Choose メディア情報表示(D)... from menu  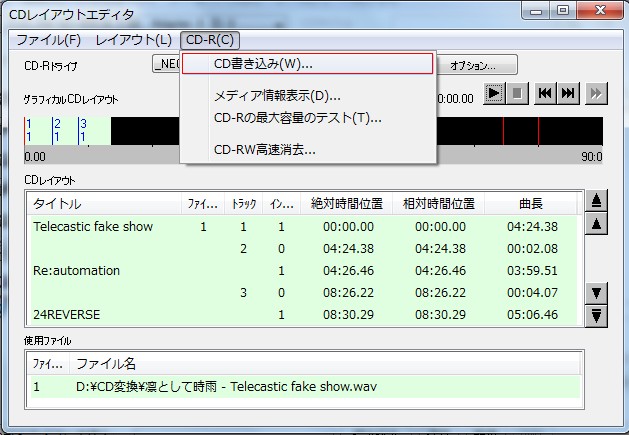click(277, 96)
